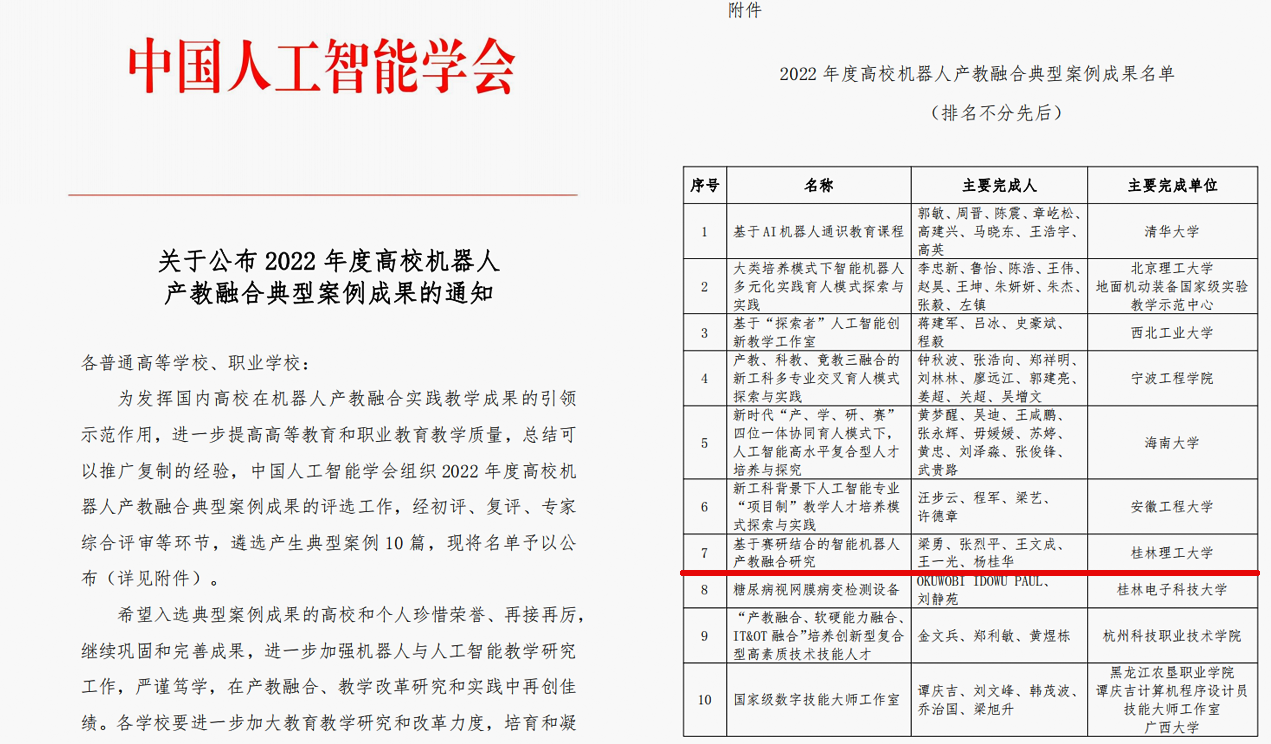Select the 2022年度高校机器人产教融合典型案例成果名单 table title
The height and width of the screenshot is (744, 1271).
(976, 74)
